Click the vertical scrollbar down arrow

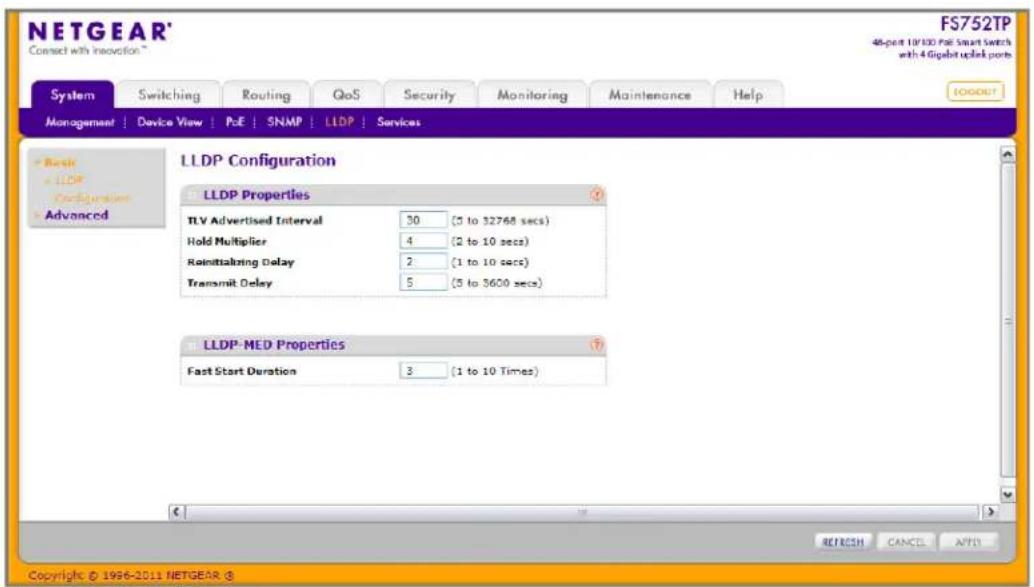click(1008, 494)
